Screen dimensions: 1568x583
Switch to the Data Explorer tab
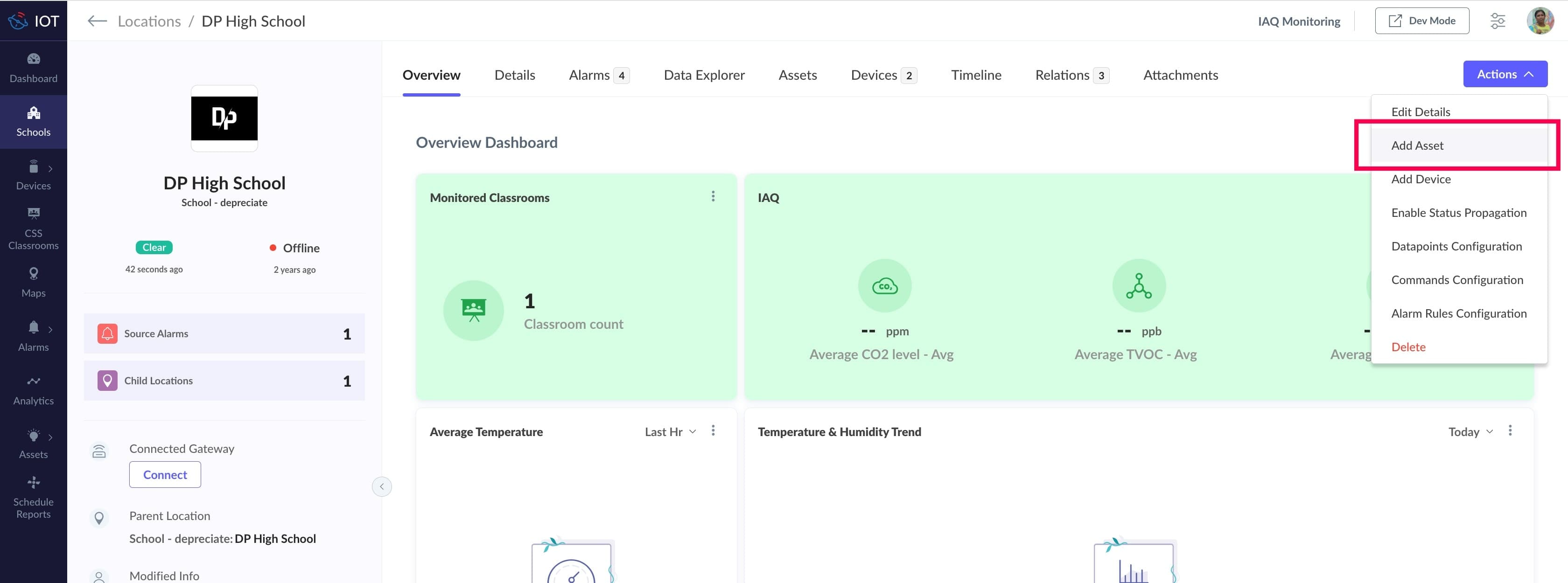click(x=704, y=75)
